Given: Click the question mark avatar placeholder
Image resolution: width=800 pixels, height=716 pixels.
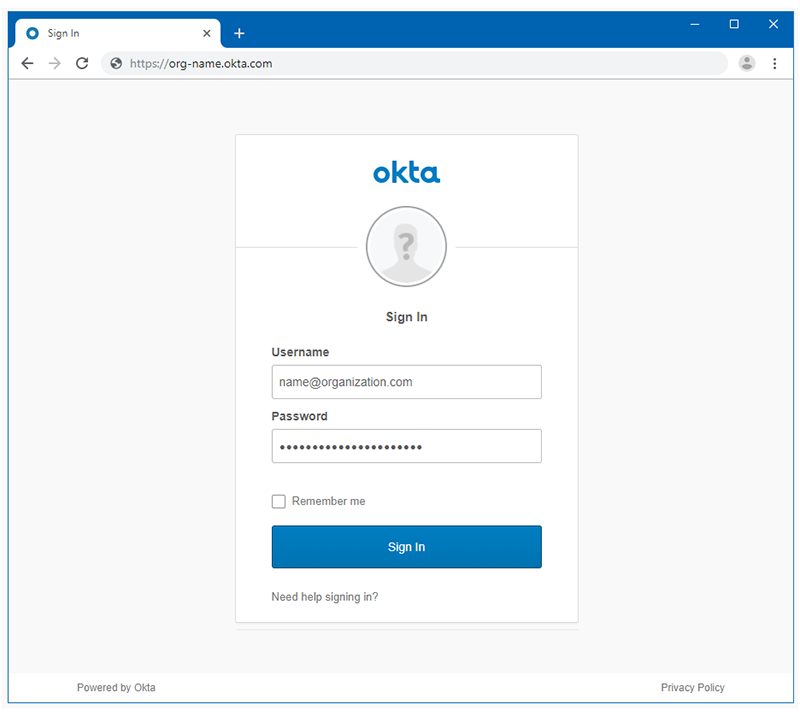Looking at the screenshot, I should pyautogui.click(x=406, y=246).
